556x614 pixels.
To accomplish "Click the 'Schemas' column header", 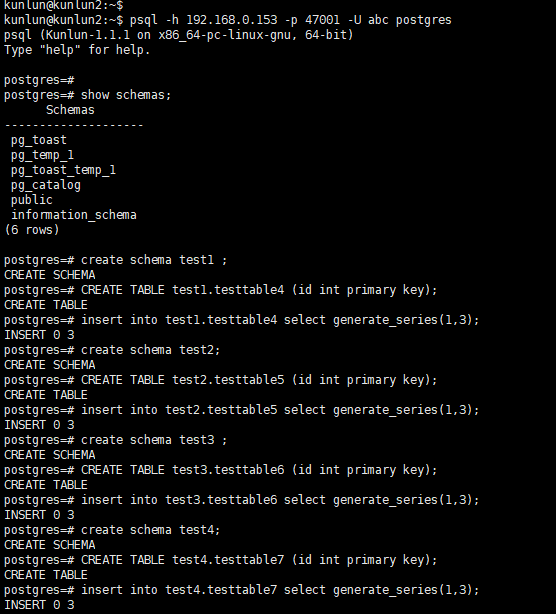I will click(70, 110).
